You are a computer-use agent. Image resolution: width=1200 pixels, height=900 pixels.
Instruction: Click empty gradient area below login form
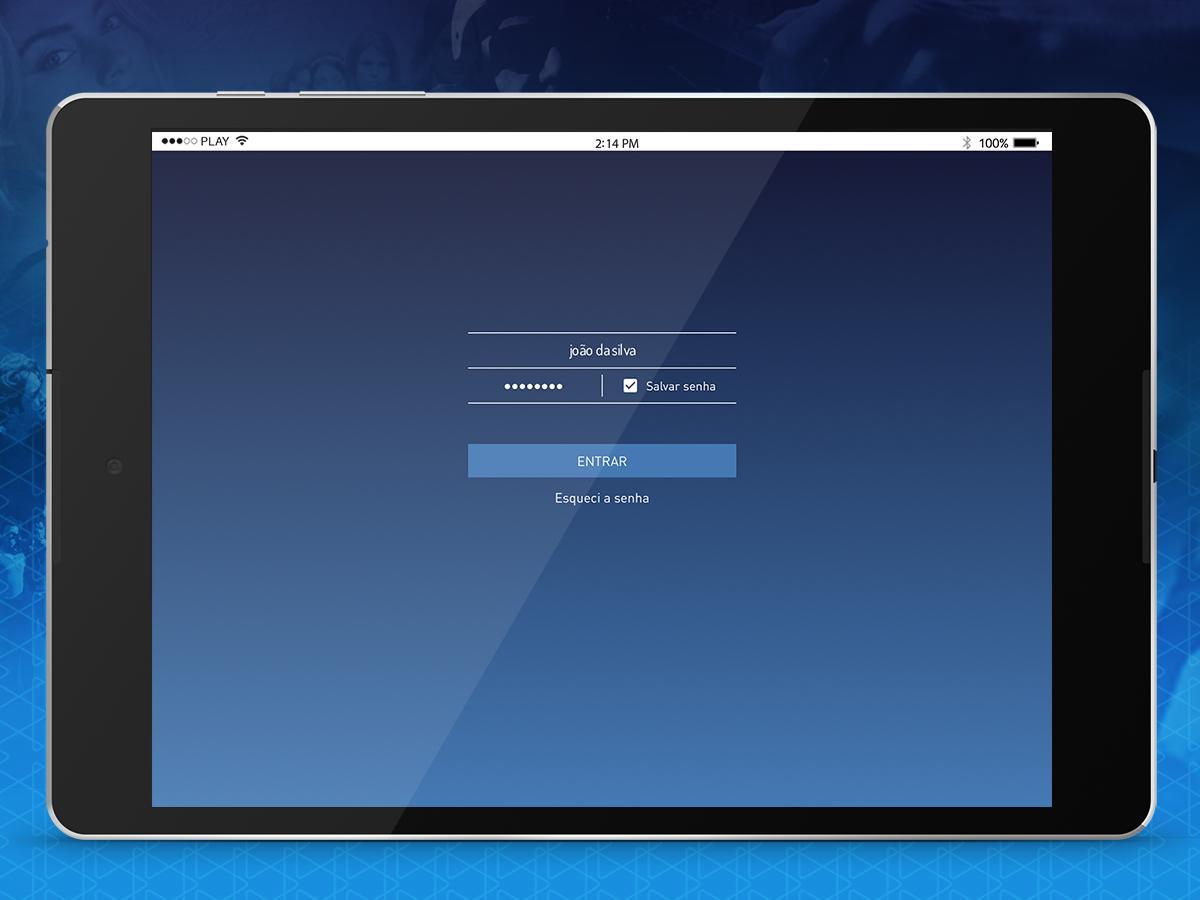coord(602,650)
